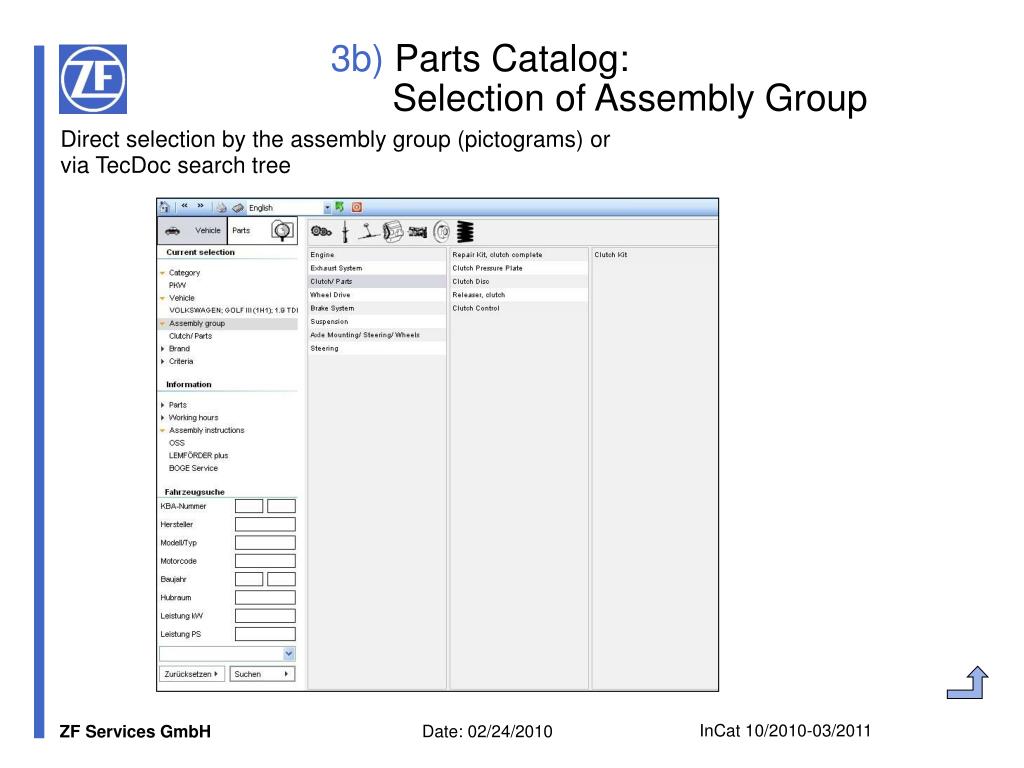Click second KBA-Nummer input field
This screenshot has height=768, width=1024.
tap(281, 506)
